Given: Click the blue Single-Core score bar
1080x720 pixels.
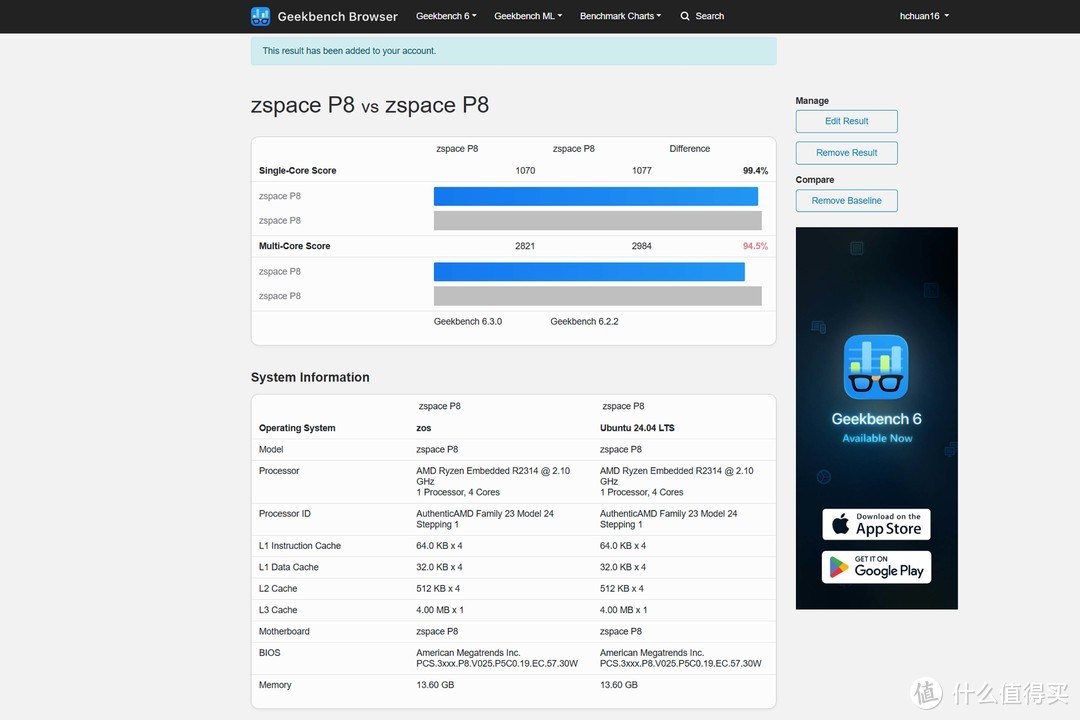Looking at the screenshot, I should coord(595,196).
